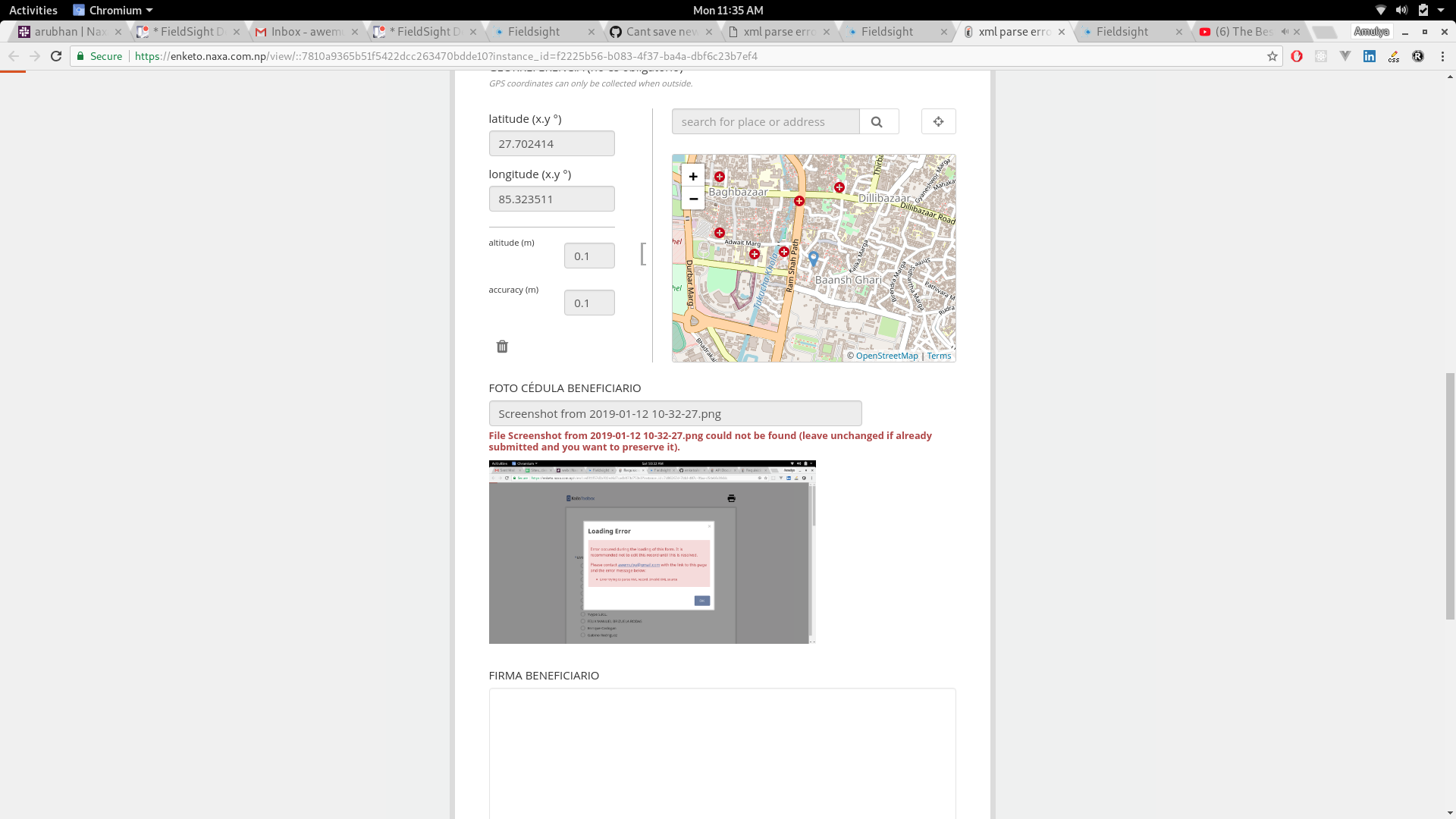Switch to Cant save new GitHub tab

(661, 32)
